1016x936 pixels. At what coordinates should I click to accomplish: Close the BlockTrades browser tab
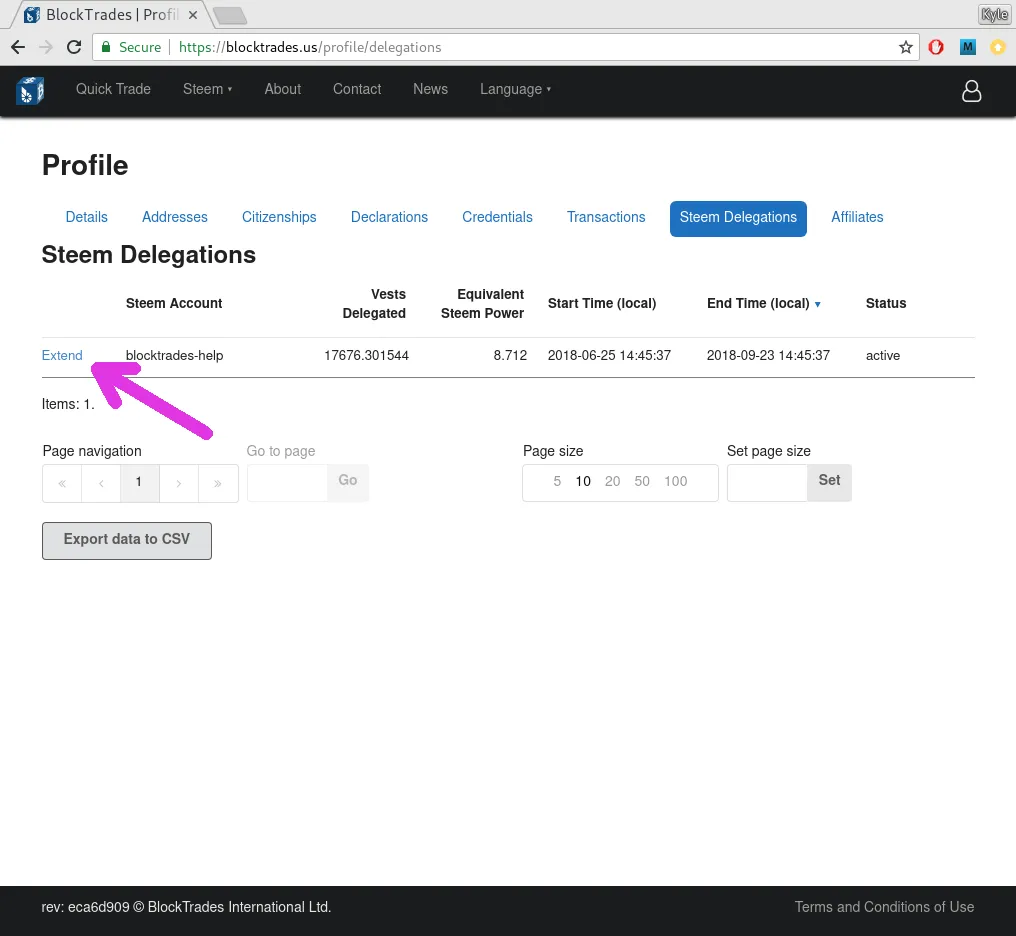coord(192,15)
